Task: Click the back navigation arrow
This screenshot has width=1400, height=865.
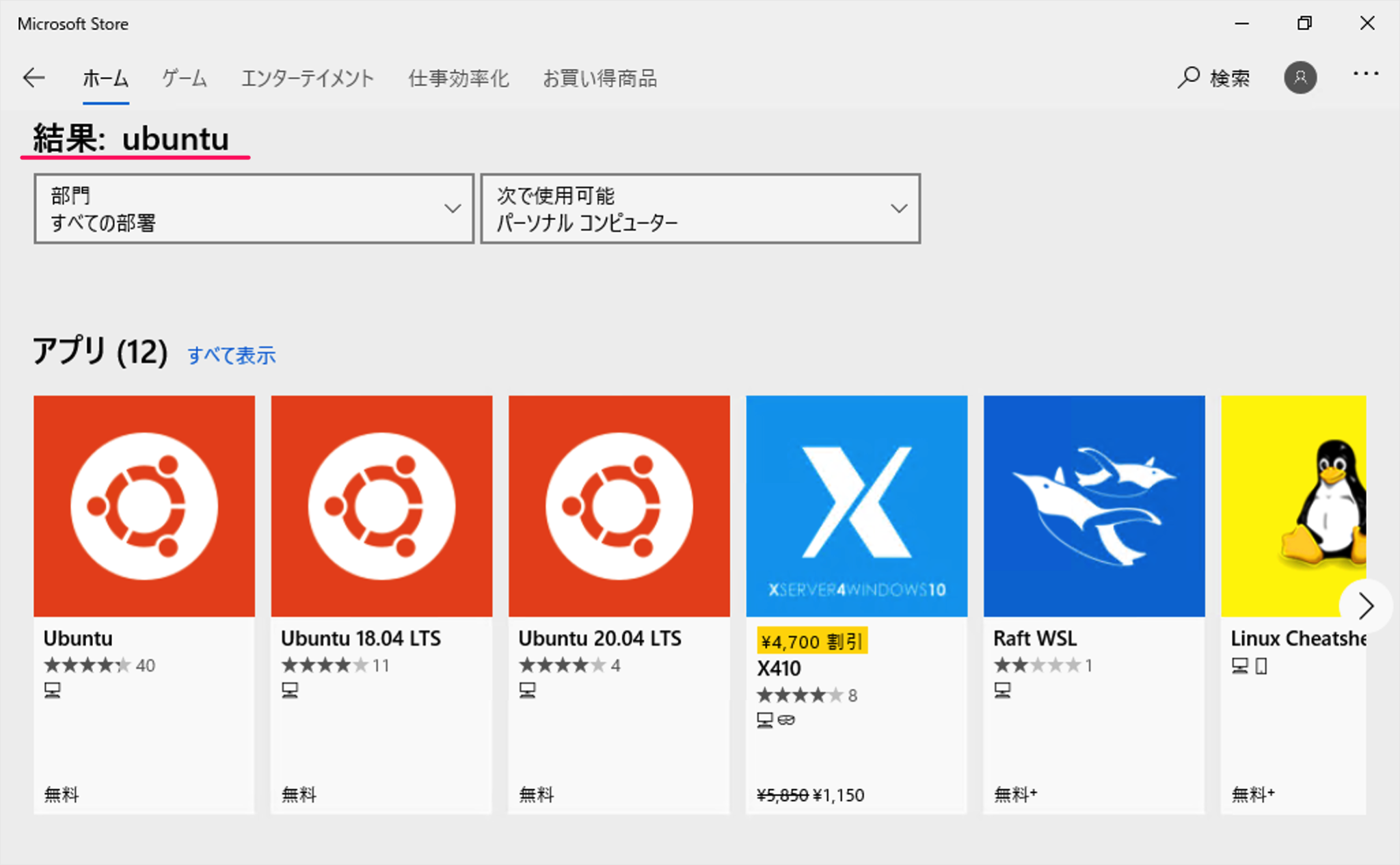Action: [x=34, y=77]
